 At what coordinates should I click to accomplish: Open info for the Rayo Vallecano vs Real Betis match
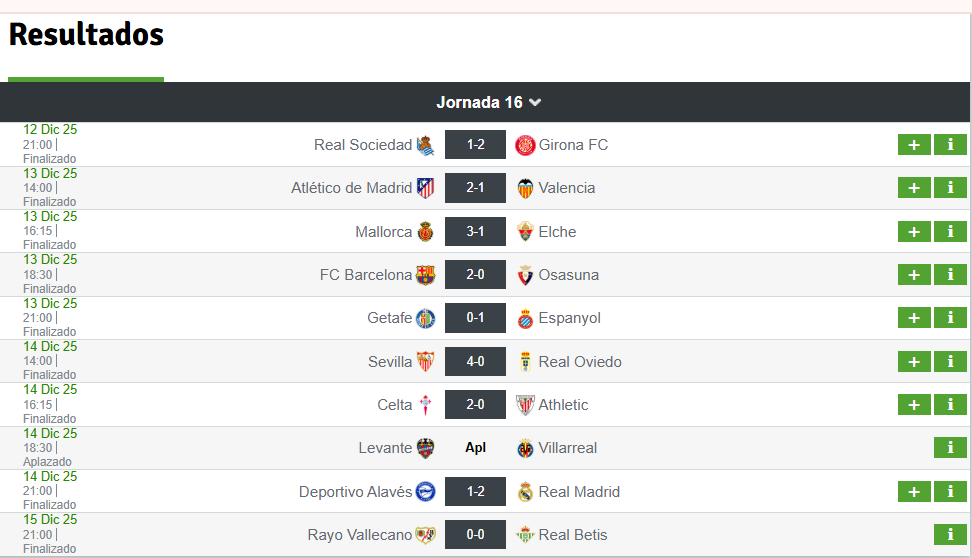coord(950,534)
